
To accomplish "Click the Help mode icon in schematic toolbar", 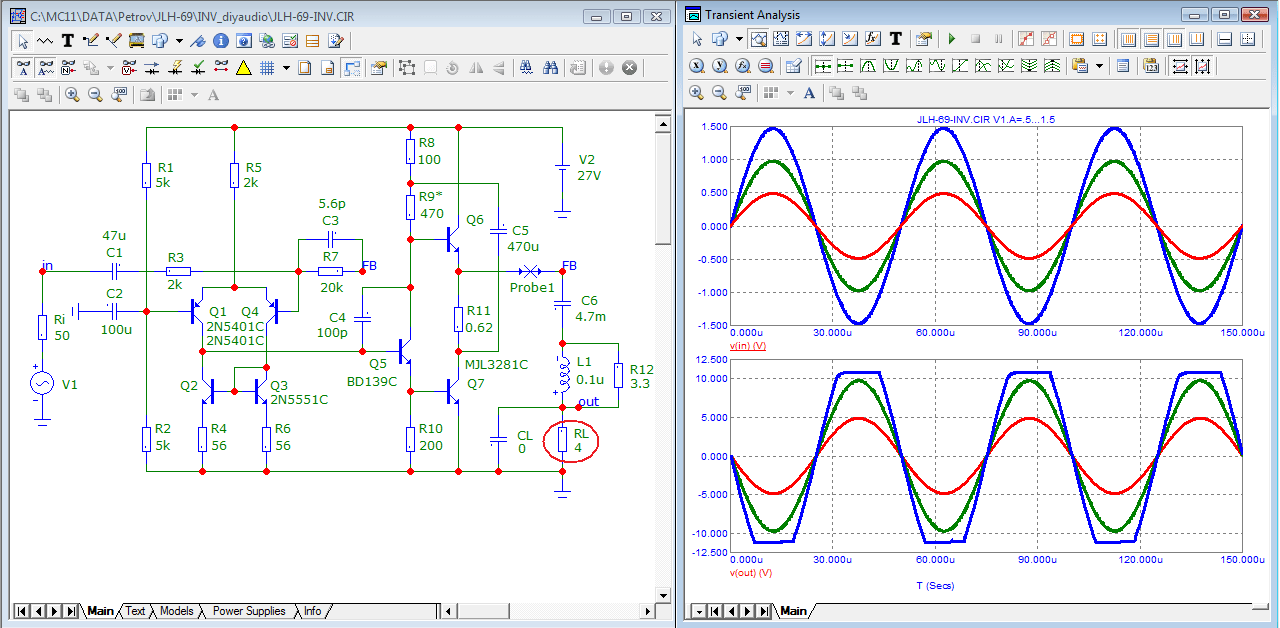I will pyautogui.click(x=244, y=41).
